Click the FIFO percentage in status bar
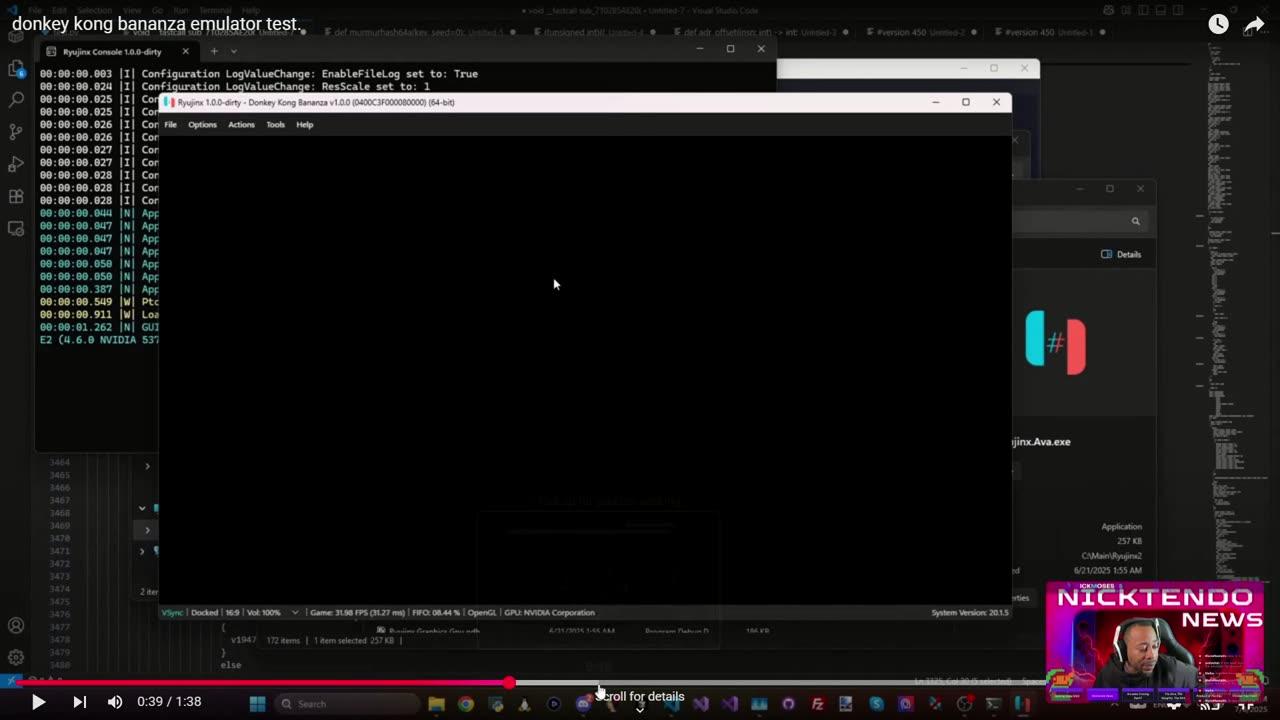 point(435,612)
